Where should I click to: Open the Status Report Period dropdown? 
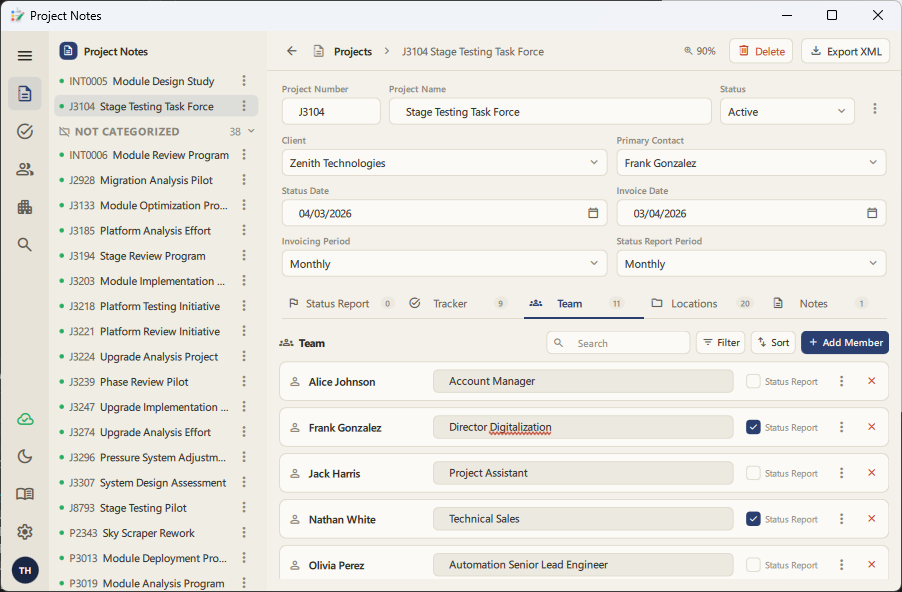click(751, 263)
